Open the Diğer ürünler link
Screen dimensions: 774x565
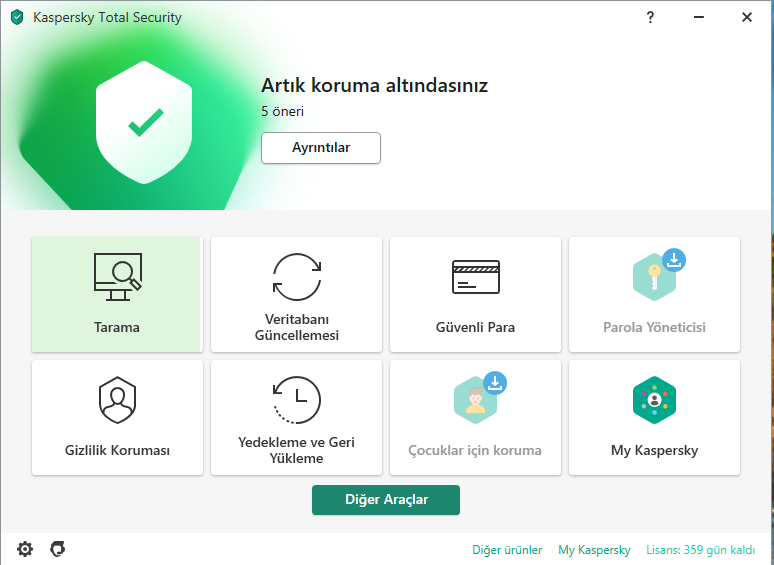point(507,550)
